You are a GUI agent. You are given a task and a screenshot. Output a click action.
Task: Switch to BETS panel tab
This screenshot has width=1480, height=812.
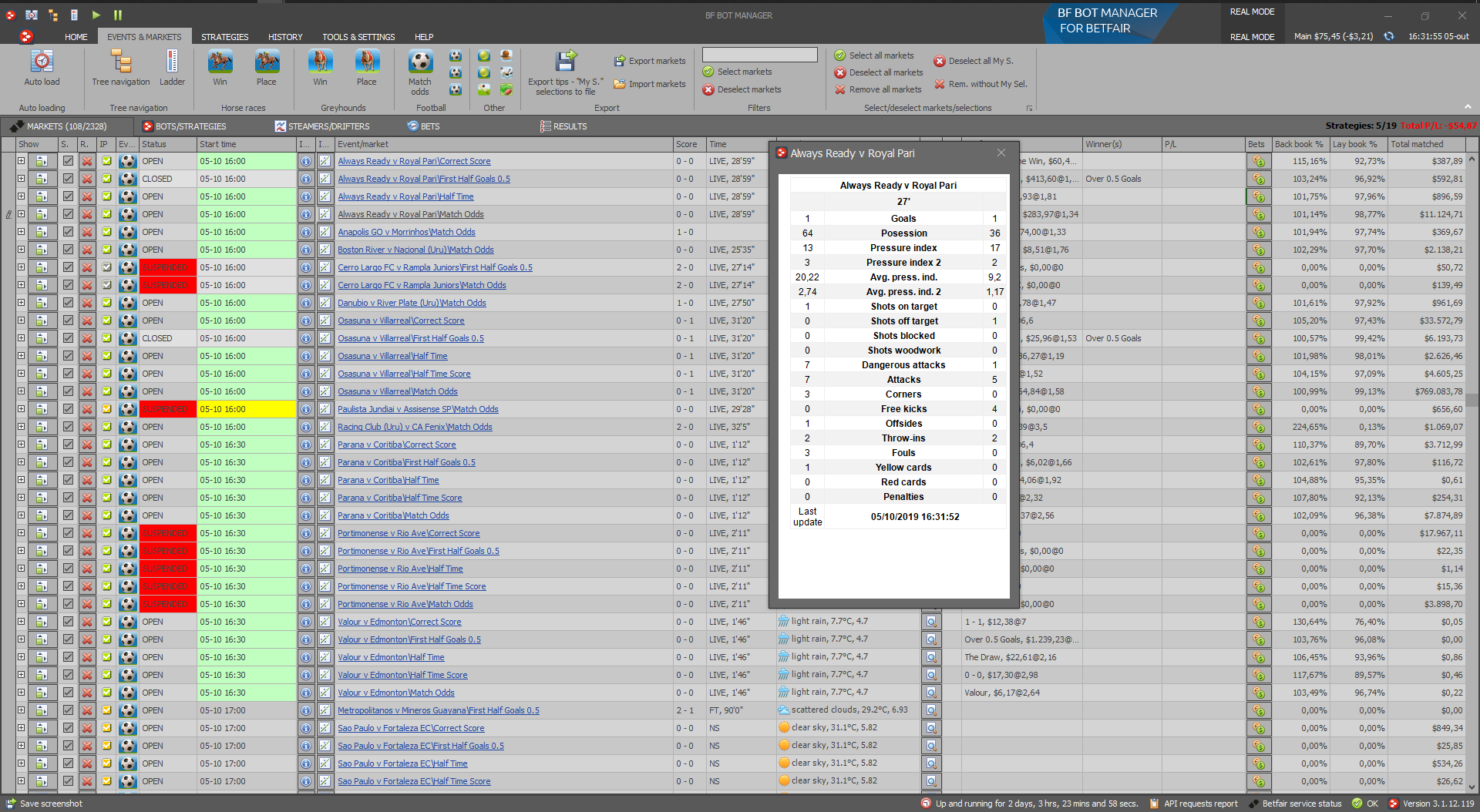coord(423,126)
